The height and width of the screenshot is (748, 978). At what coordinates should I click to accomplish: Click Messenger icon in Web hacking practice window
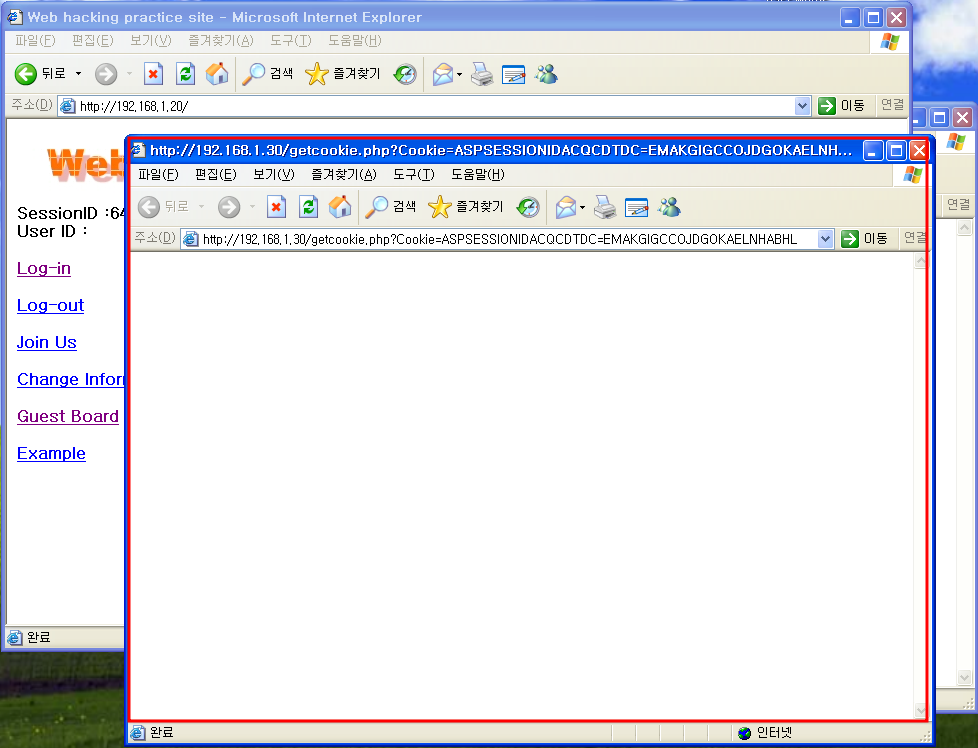point(546,74)
